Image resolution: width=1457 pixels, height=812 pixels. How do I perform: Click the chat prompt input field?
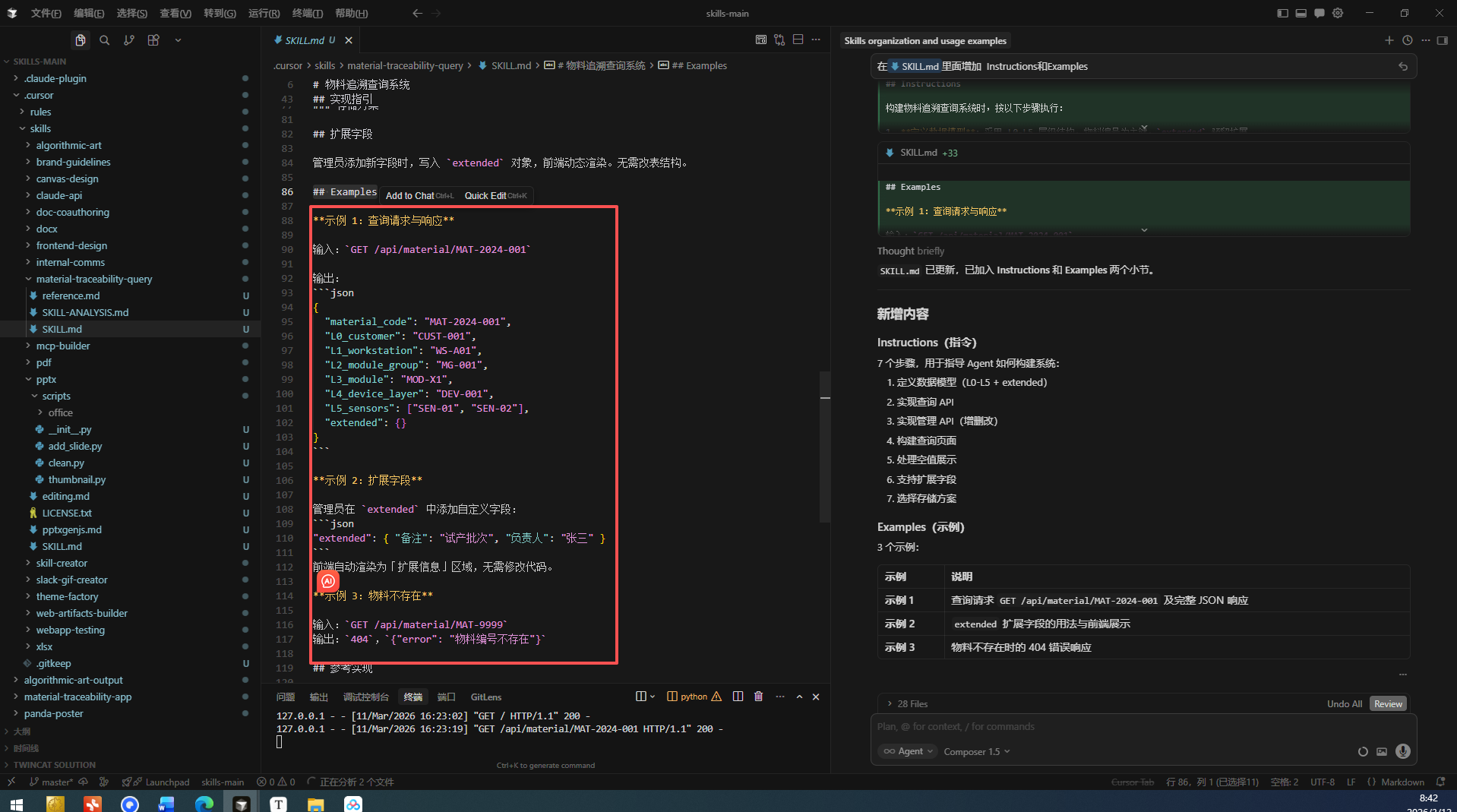tap(1143, 727)
